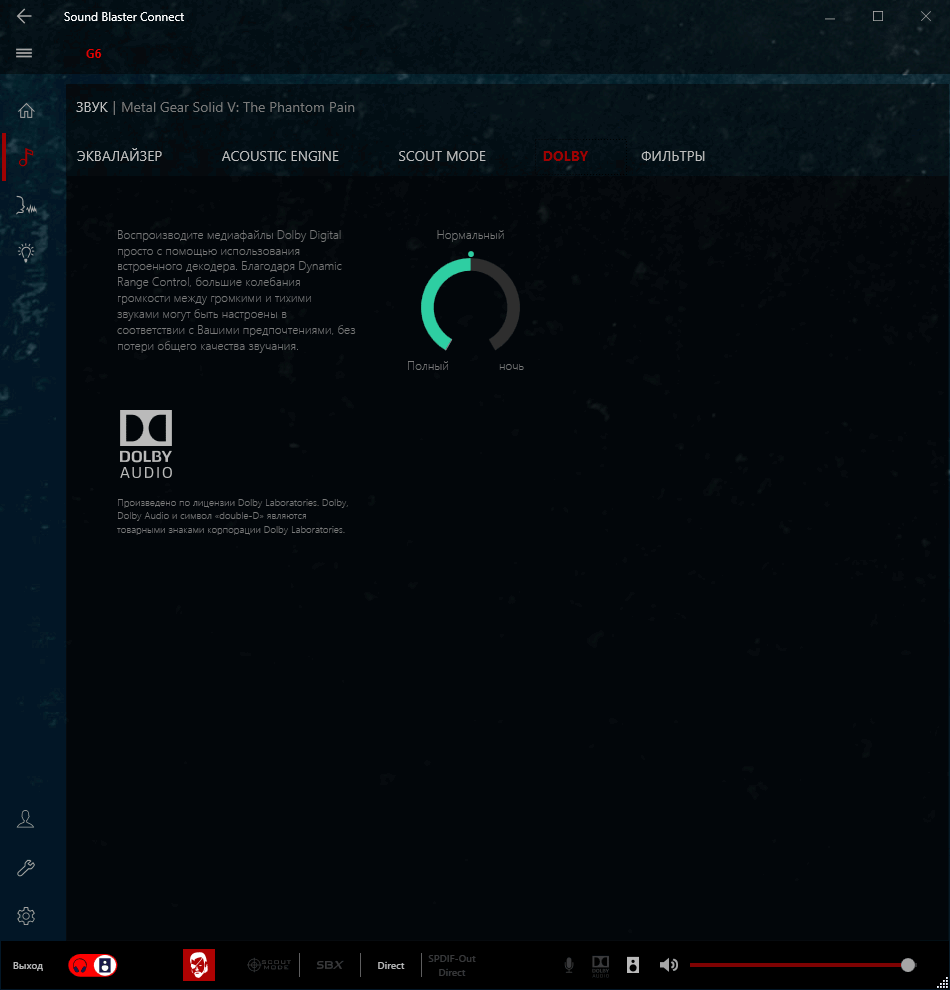Open the Voice settings sidebar icon
Image resolution: width=950 pixels, height=990 pixels.
pyautogui.click(x=26, y=205)
